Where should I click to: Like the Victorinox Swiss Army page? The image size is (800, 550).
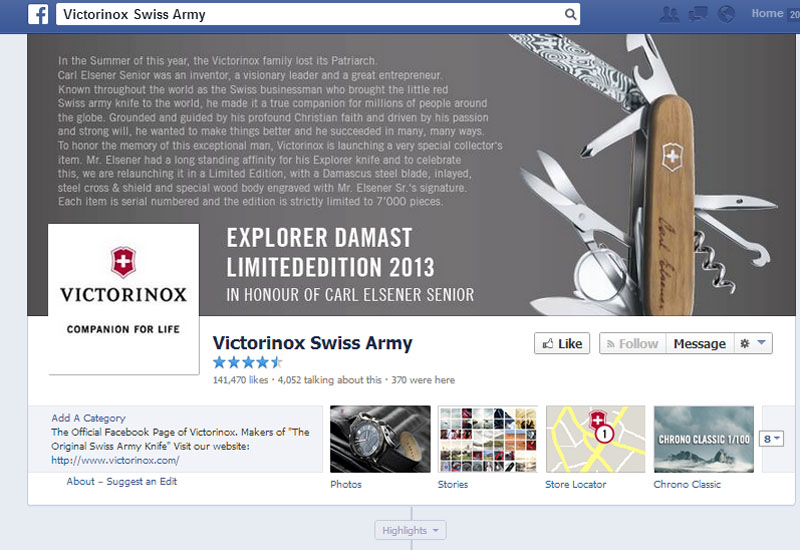coord(562,343)
